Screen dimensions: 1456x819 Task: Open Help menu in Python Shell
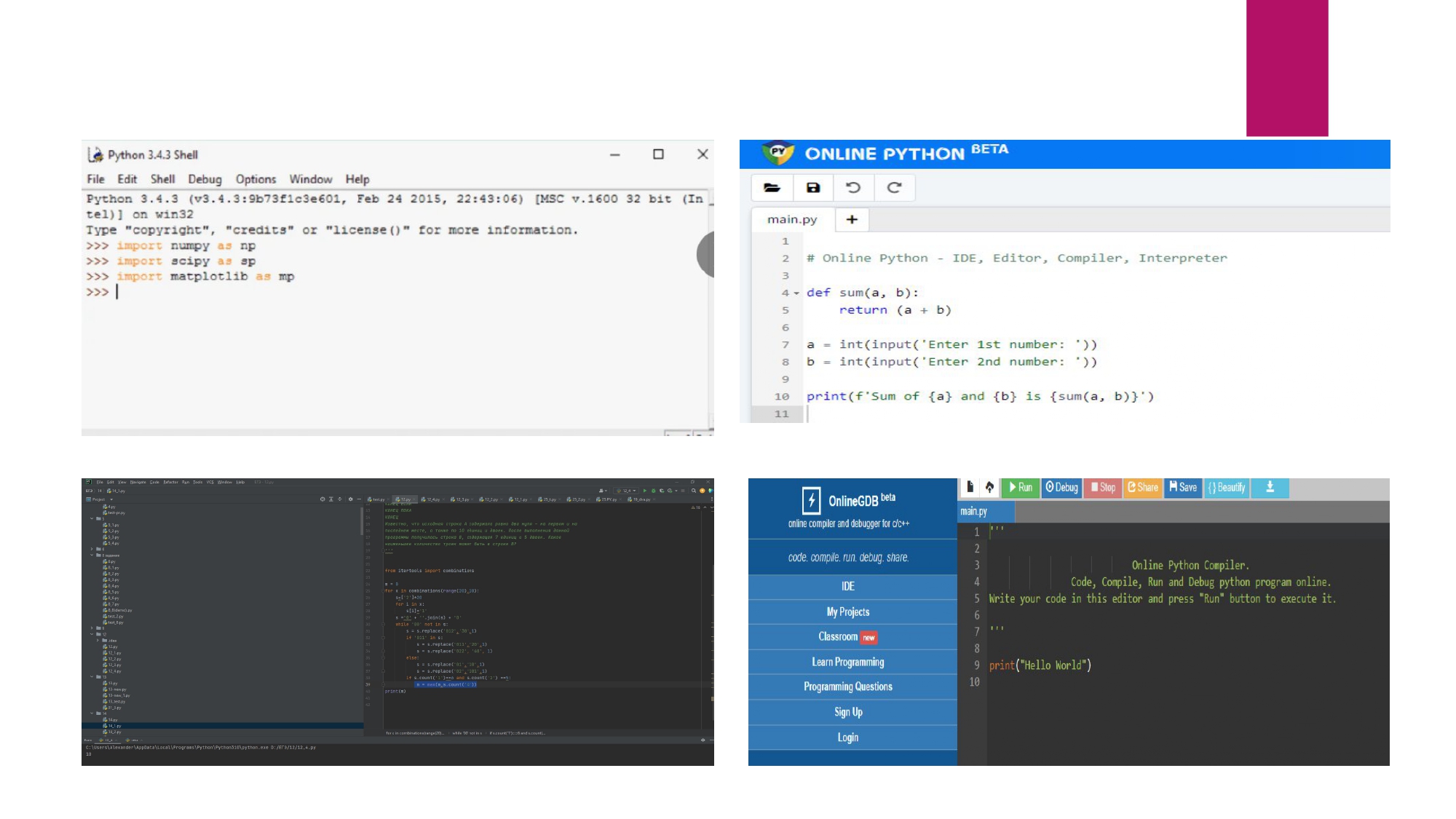pyautogui.click(x=357, y=179)
